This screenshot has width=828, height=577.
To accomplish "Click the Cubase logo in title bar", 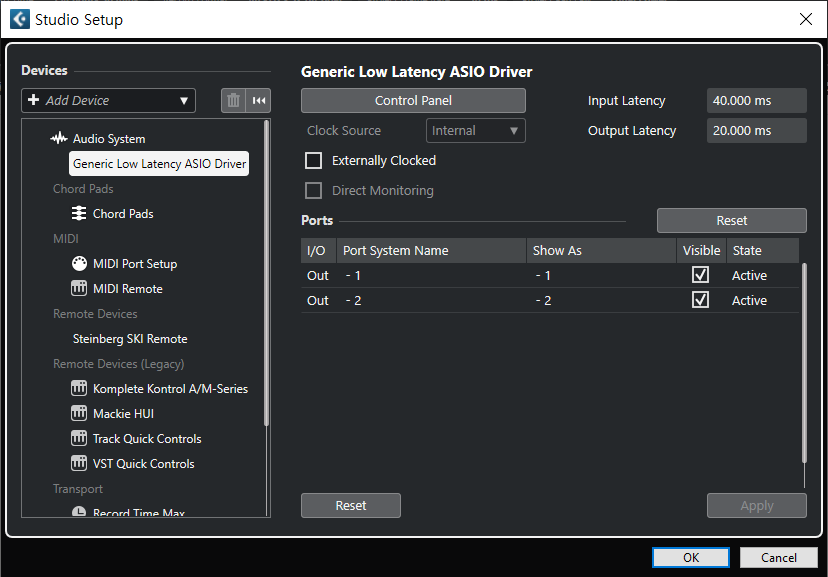I will (20, 20).
